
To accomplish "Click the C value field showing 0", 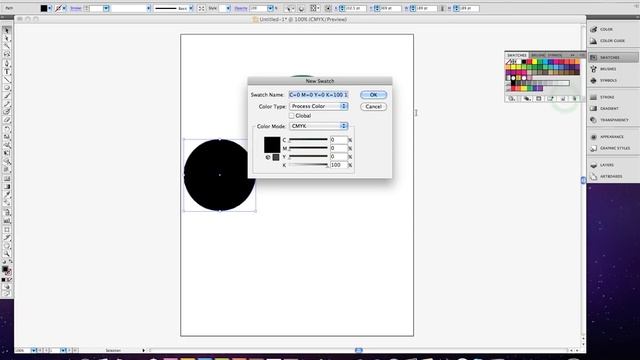I will 339,140.
